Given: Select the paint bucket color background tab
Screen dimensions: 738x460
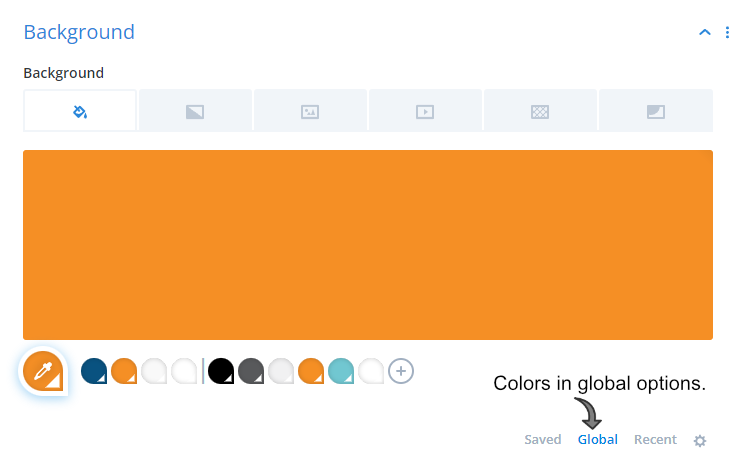Looking at the screenshot, I should tap(80, 111).
